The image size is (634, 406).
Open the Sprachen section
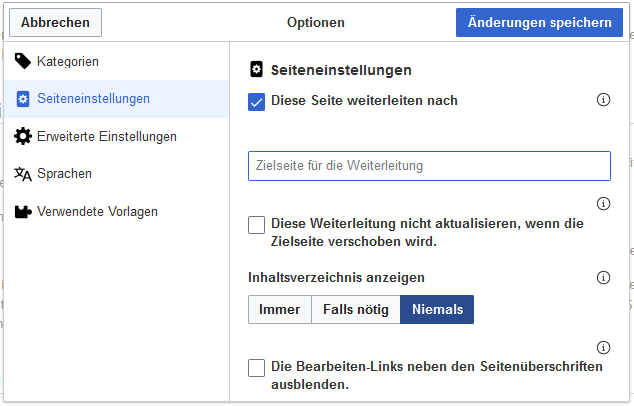click(x=116, y=174)
